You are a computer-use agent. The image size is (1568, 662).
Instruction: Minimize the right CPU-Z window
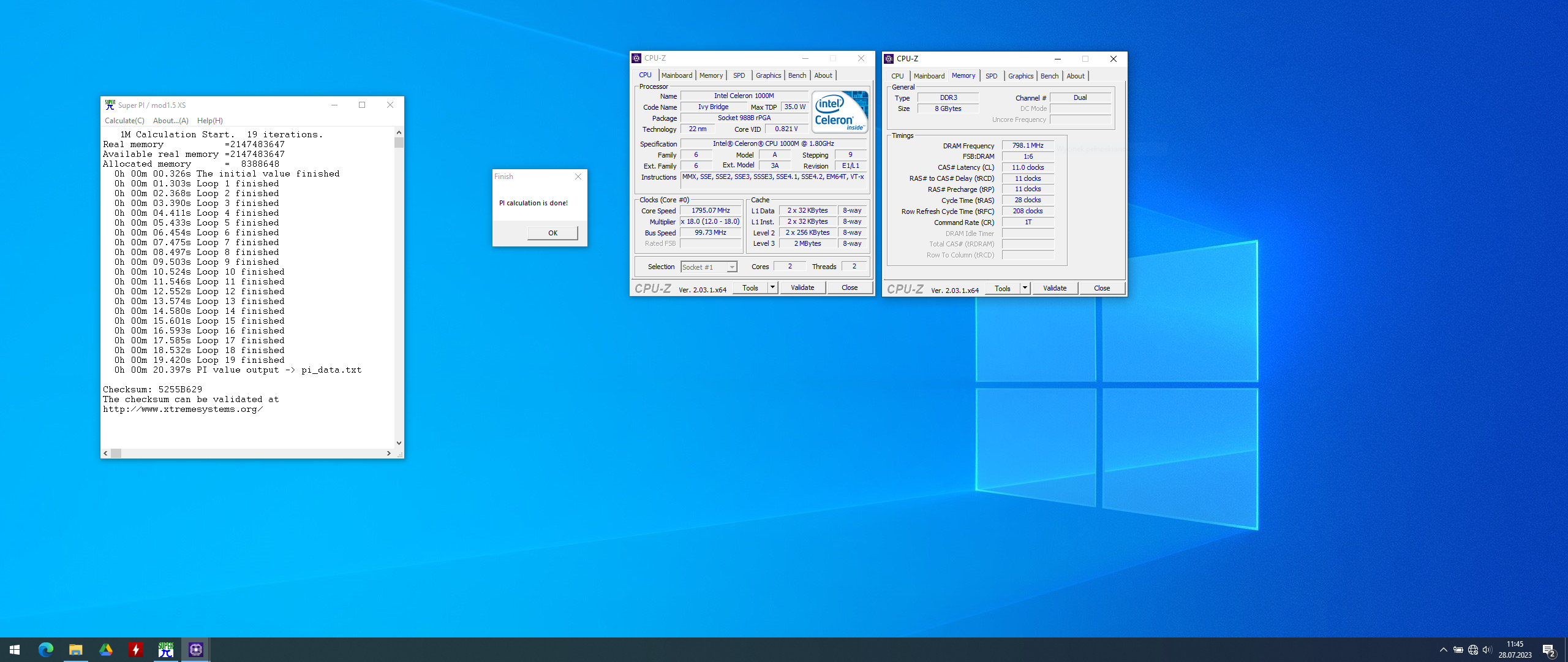coord(1058,59)
